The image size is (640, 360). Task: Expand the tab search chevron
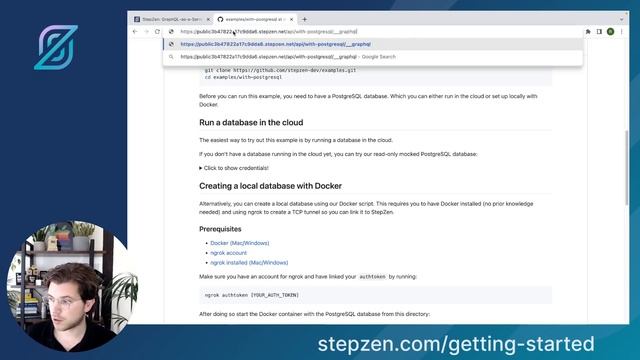(x=622, y=19)
